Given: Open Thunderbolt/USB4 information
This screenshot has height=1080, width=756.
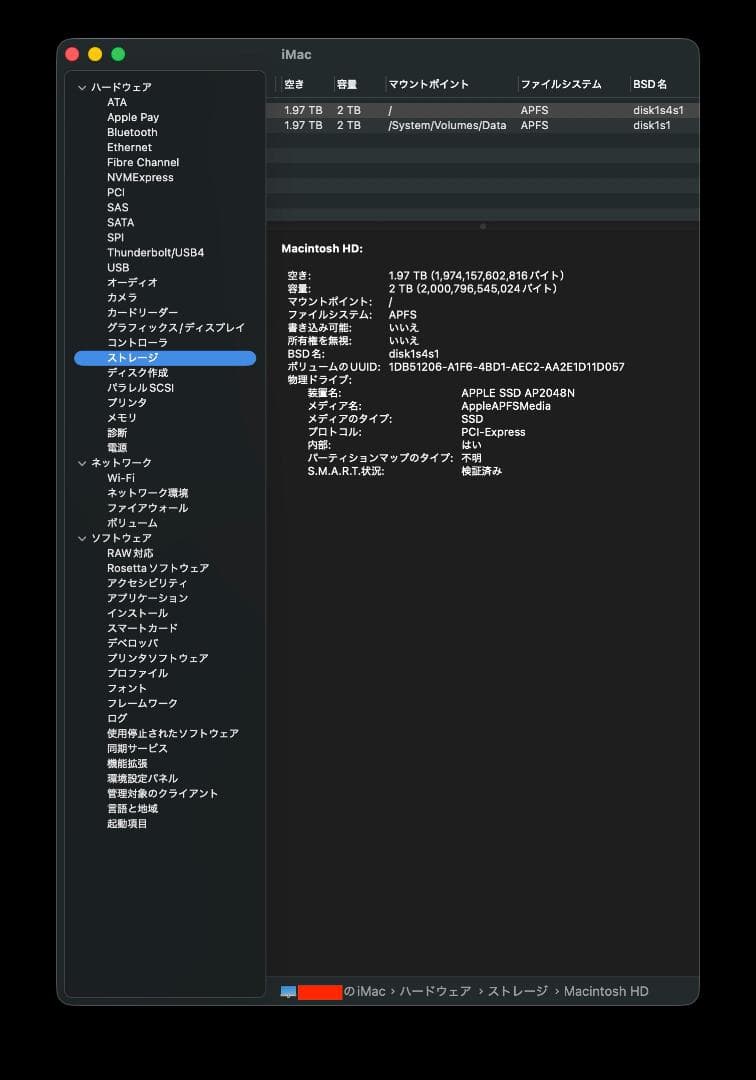Looking at the screenshot, I should tap(156, 253).
